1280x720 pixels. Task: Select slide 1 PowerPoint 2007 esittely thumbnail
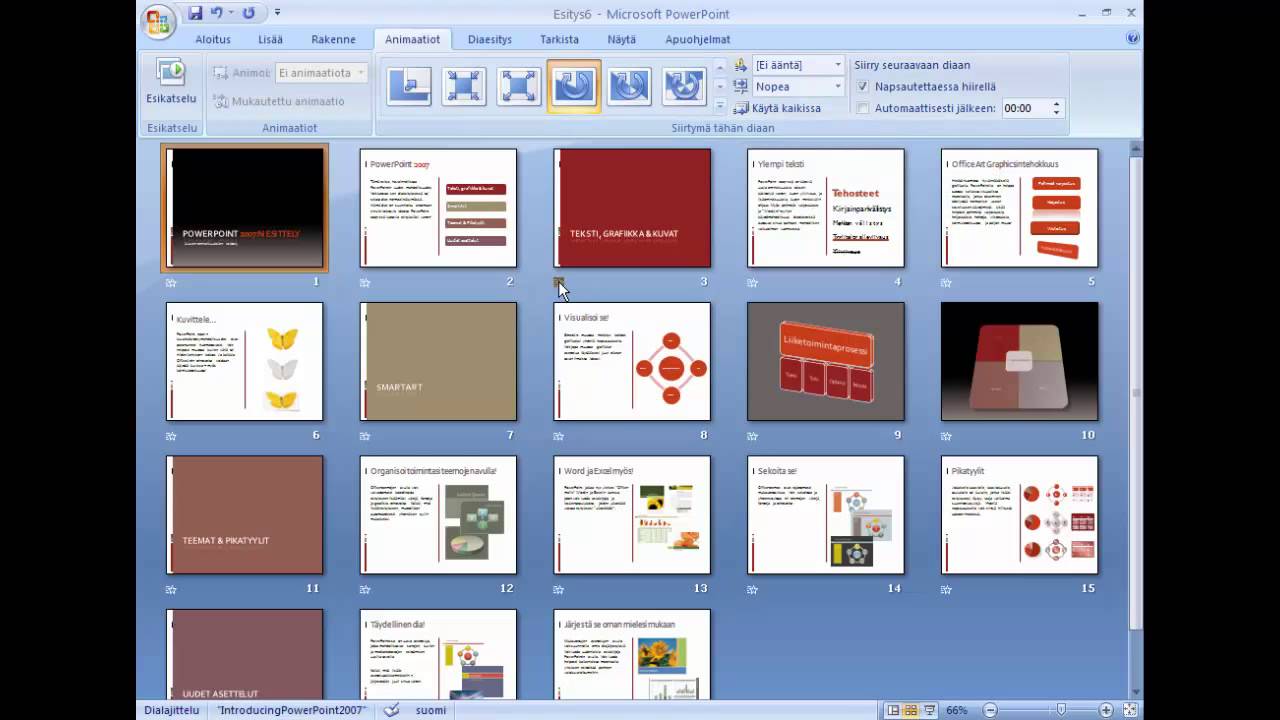pyautogui.click(x=244, y=208)
